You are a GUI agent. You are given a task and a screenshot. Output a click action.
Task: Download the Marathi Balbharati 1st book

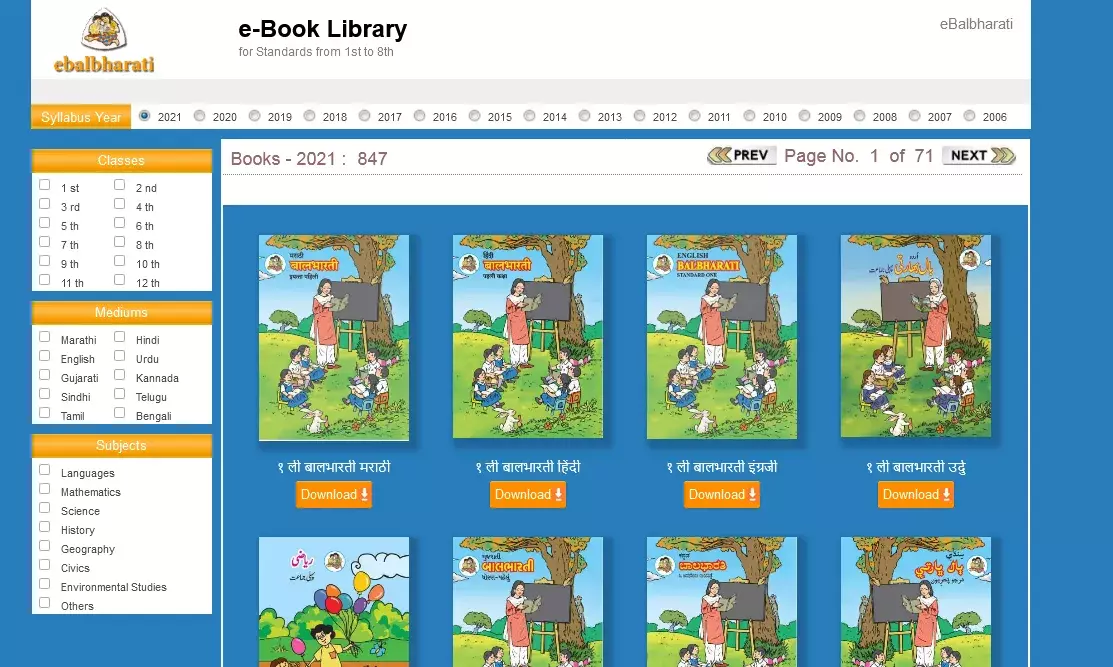click(334, 495)
